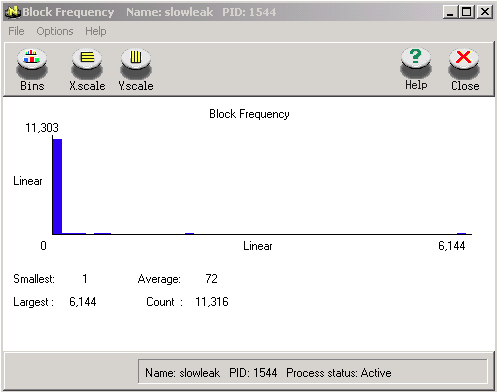Image resolution: width=497 pixels, height=392 pixels.
Task: Click the Count label
Action: (164, 302)
